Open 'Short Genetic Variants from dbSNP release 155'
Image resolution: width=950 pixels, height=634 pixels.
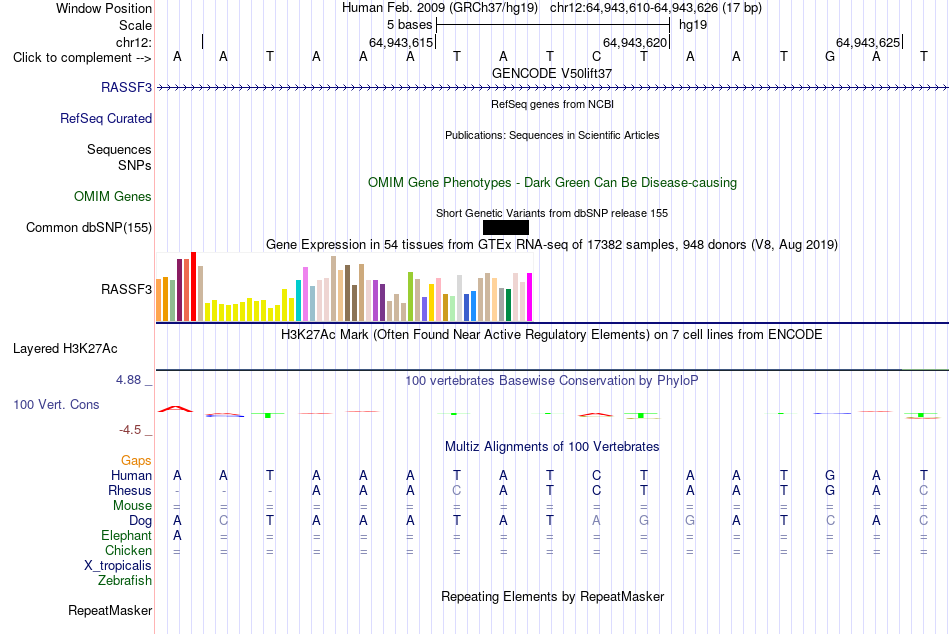(552, 213)
